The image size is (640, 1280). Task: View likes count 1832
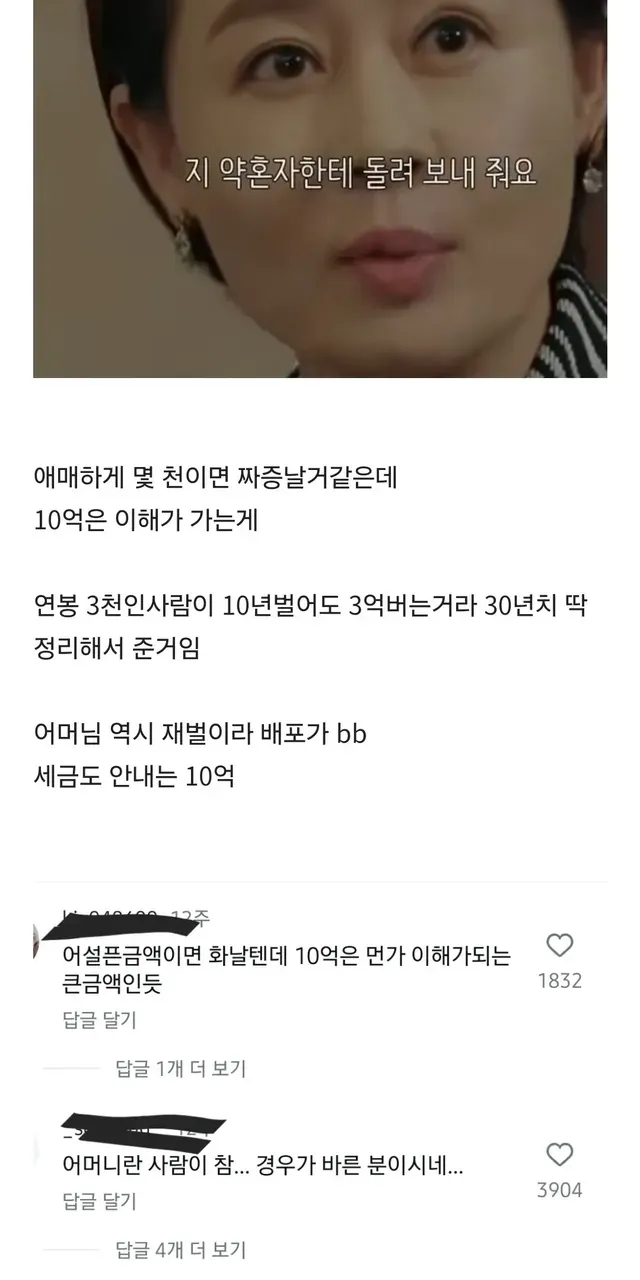point(560,981)
